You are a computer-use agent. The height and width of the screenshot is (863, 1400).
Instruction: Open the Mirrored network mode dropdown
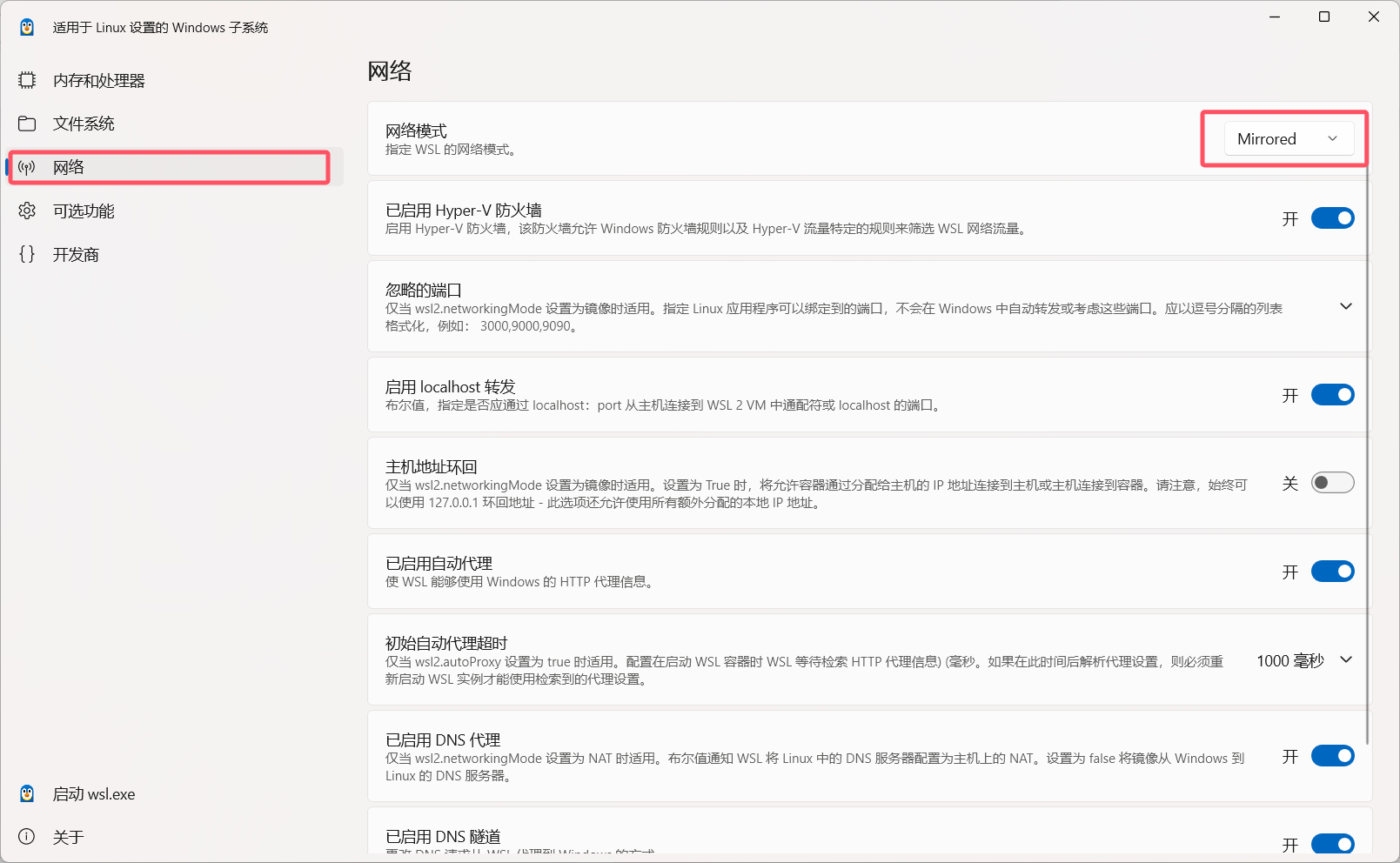pyautogui.click(x=1289, y=139)
